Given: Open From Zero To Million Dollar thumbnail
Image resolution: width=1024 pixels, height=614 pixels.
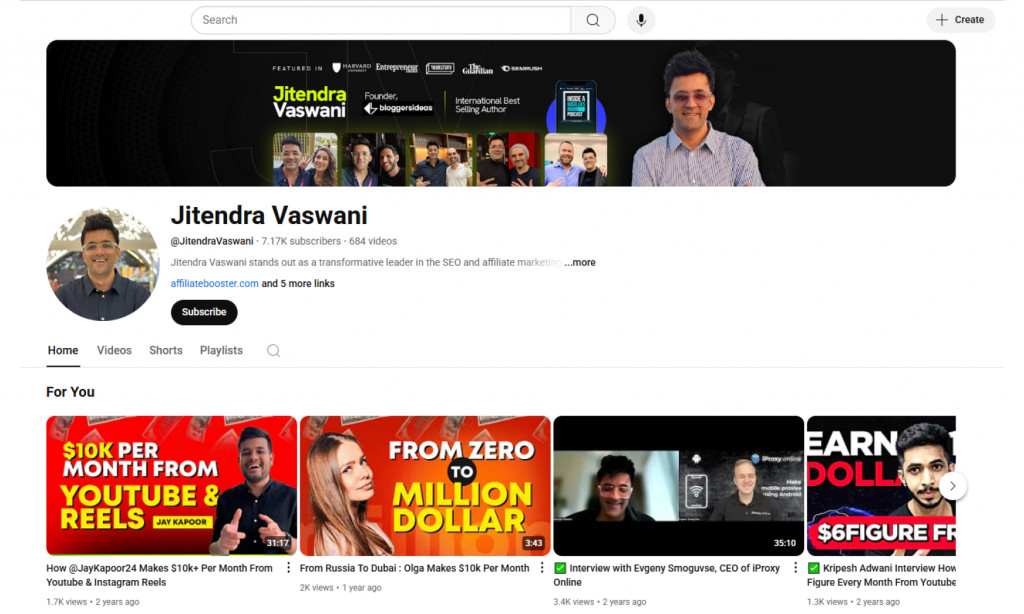Looking at the screenshot, I should coord(425,486).
